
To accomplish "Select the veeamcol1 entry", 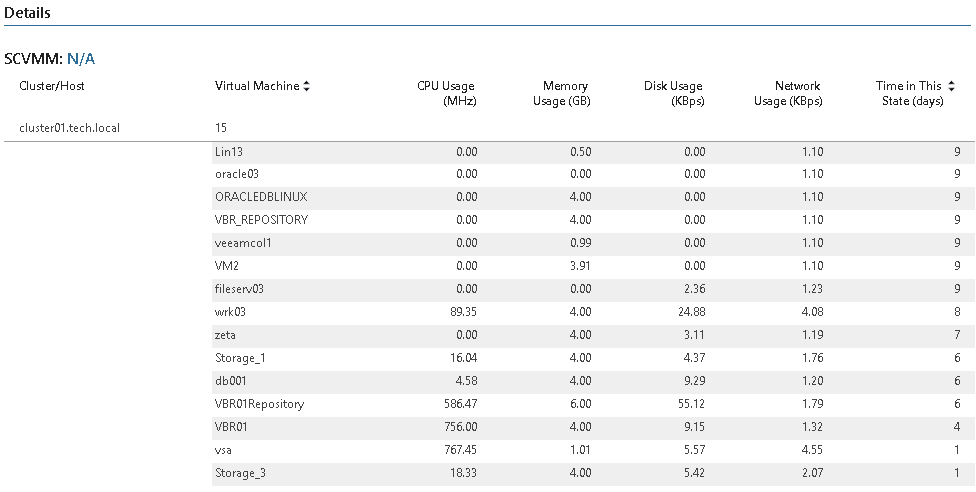I will [x=243, y=243].
